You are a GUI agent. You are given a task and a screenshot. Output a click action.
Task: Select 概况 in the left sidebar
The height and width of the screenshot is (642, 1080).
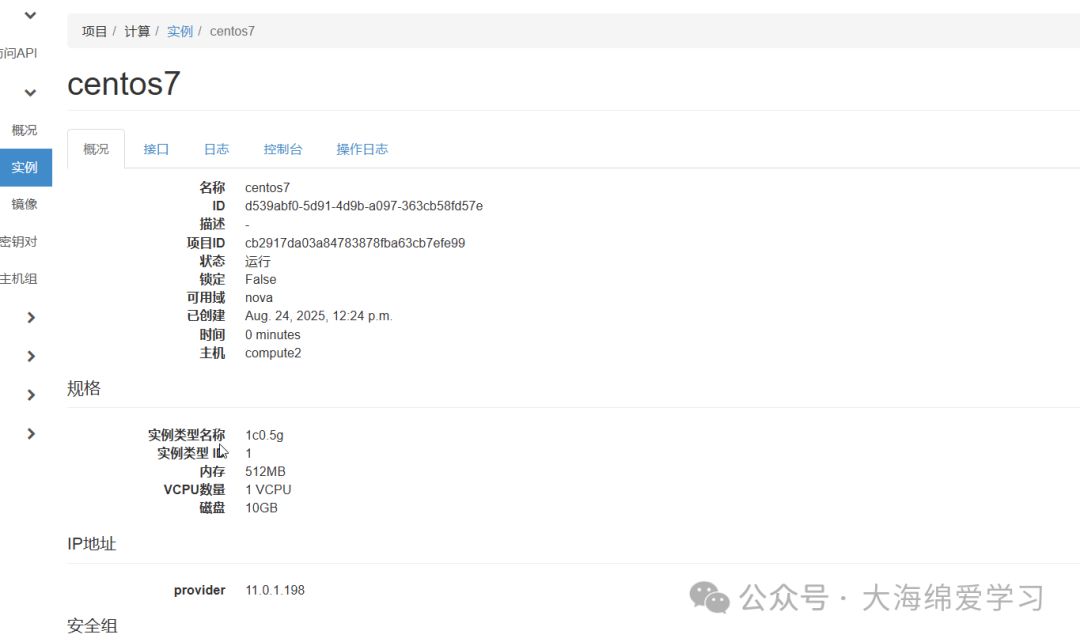(x=24, y=129)
